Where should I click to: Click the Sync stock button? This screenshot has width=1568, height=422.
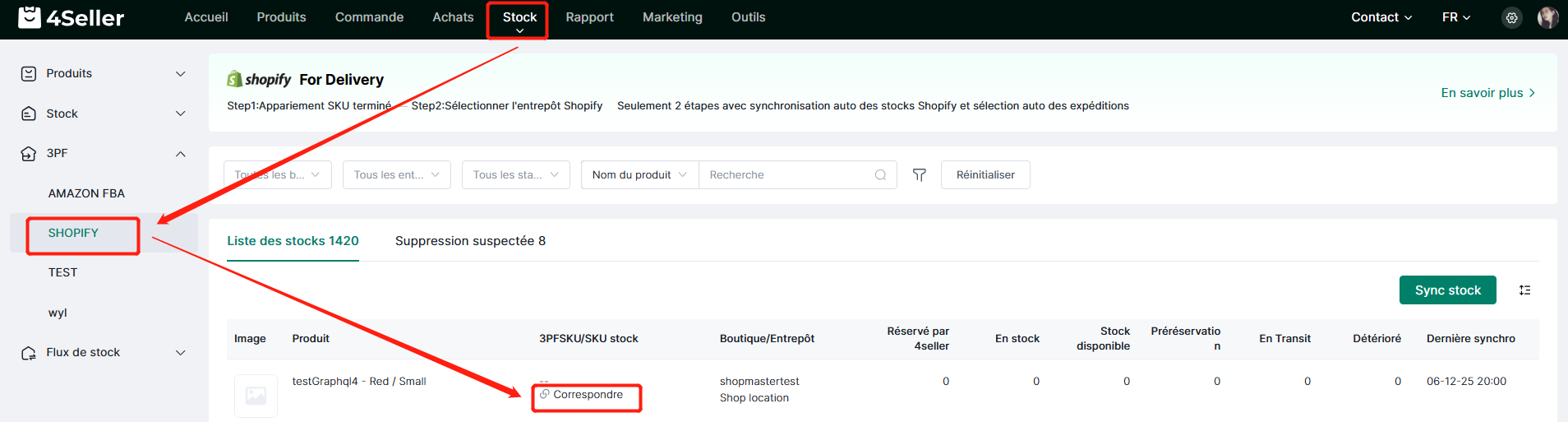click(x=1447, y=290)
